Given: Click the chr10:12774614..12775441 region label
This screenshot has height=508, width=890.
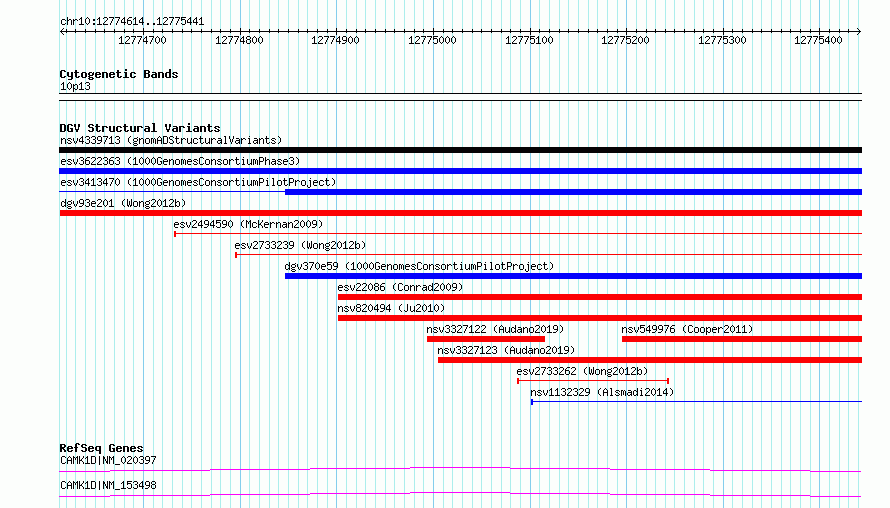Looking at the screenshot, I should 132,22.
